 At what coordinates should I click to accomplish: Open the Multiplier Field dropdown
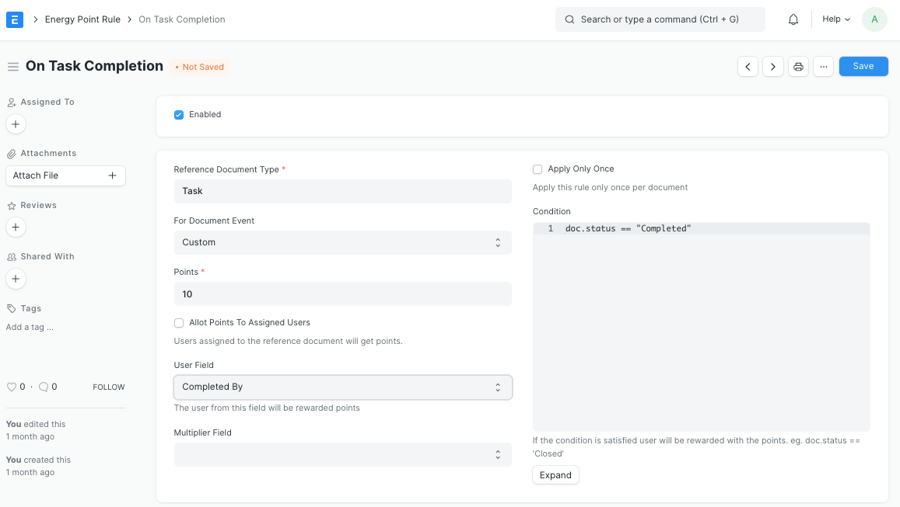pyautogui.click(x=342, y=455)
